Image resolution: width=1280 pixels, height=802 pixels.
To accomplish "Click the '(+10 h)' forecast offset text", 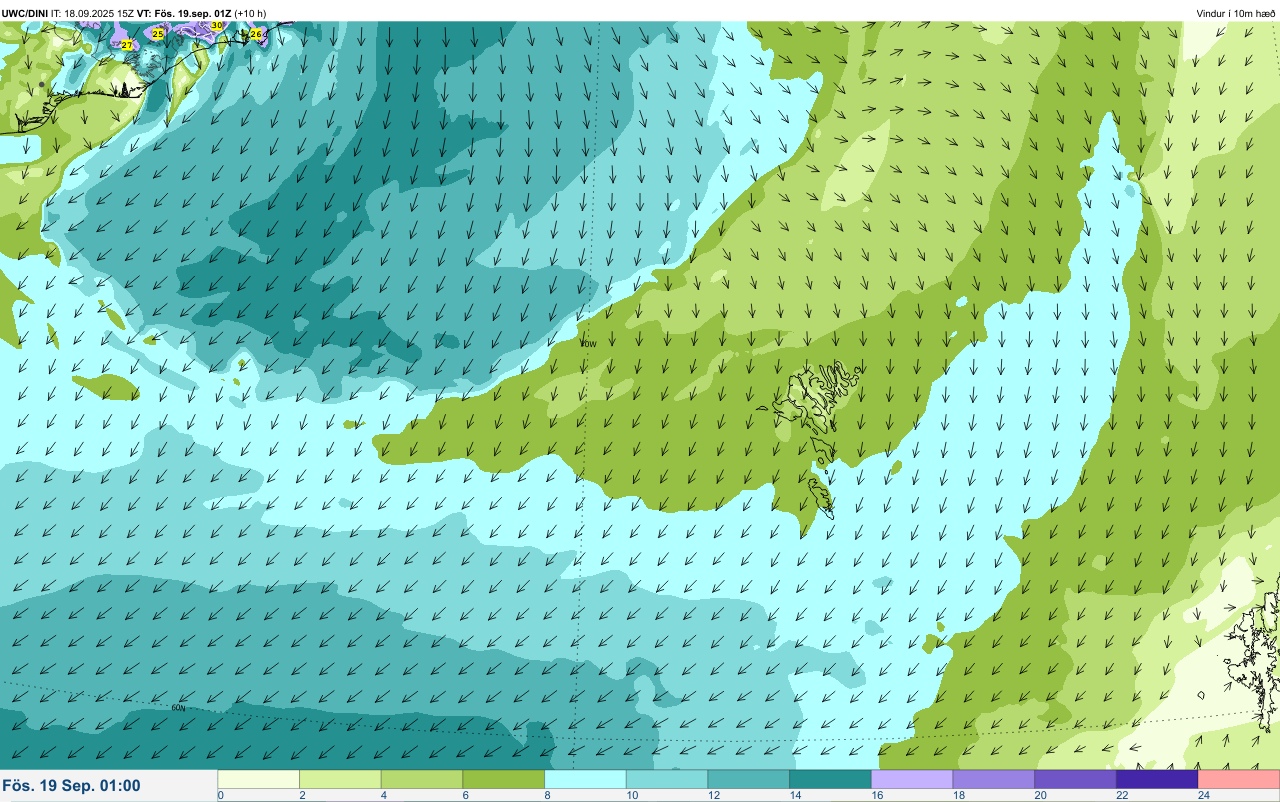I will point(250,13).
